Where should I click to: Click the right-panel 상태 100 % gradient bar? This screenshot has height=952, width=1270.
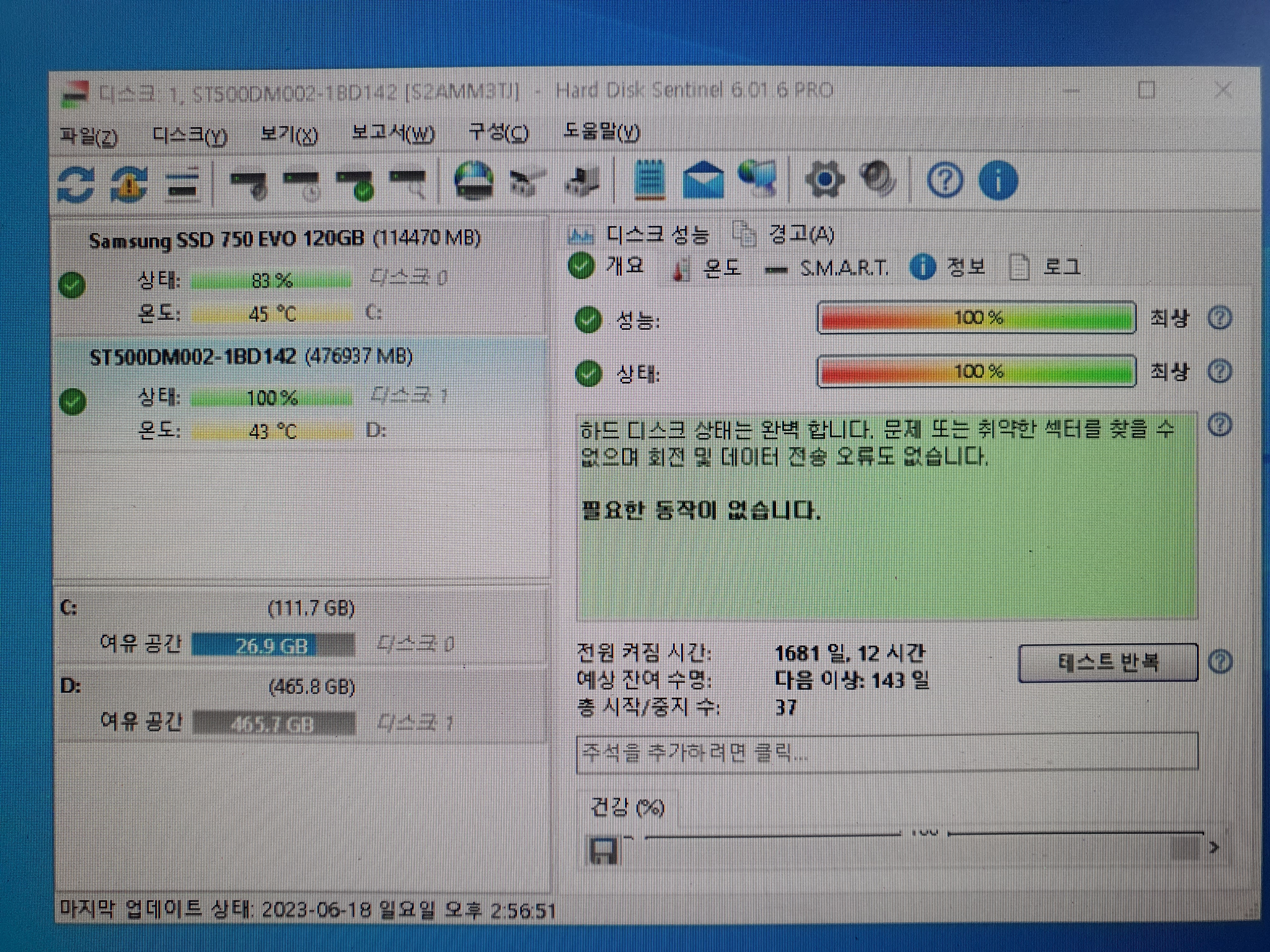[977, 371]
